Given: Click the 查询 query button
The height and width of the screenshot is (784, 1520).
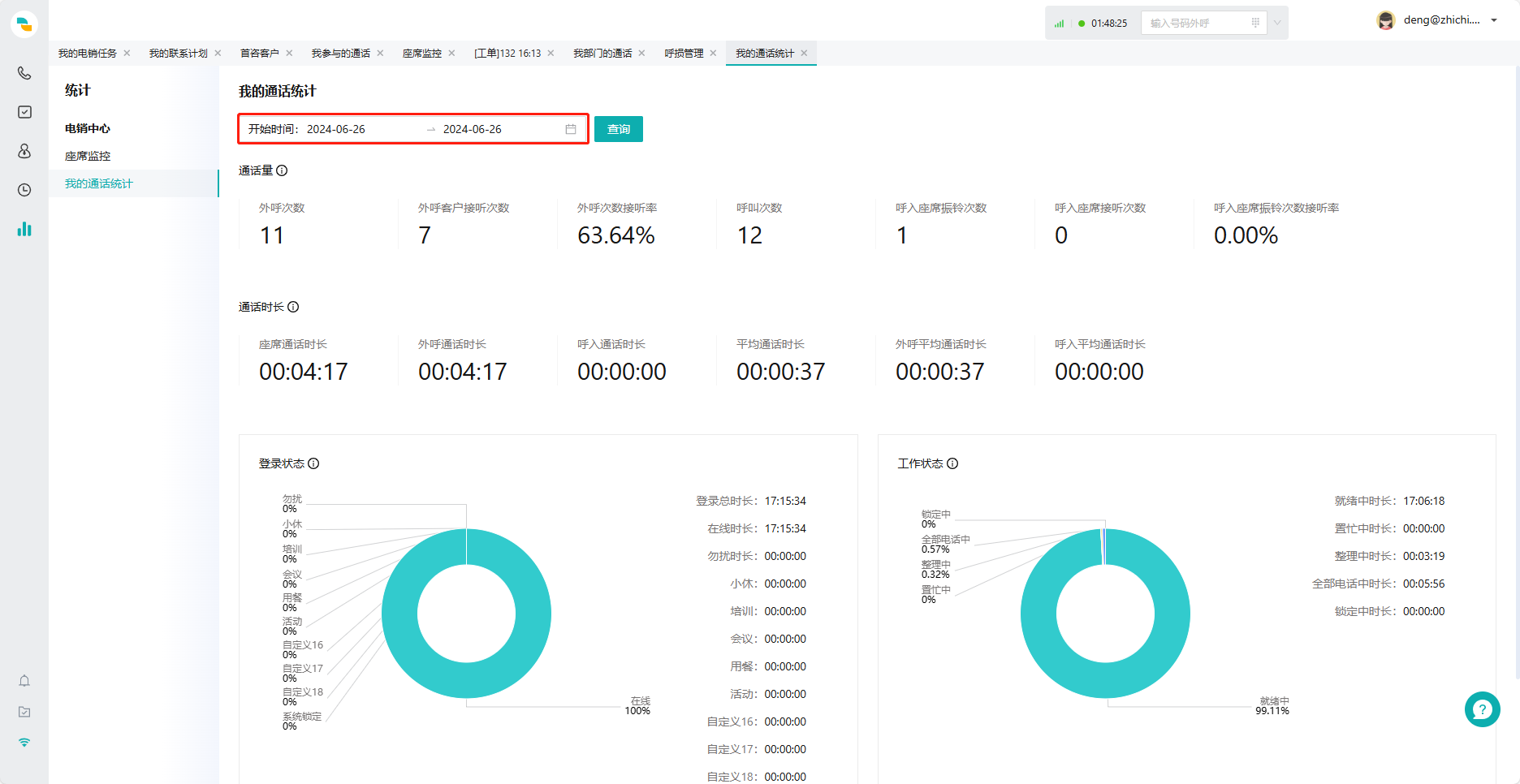Looking at the screenshot, I should [619, 129].
